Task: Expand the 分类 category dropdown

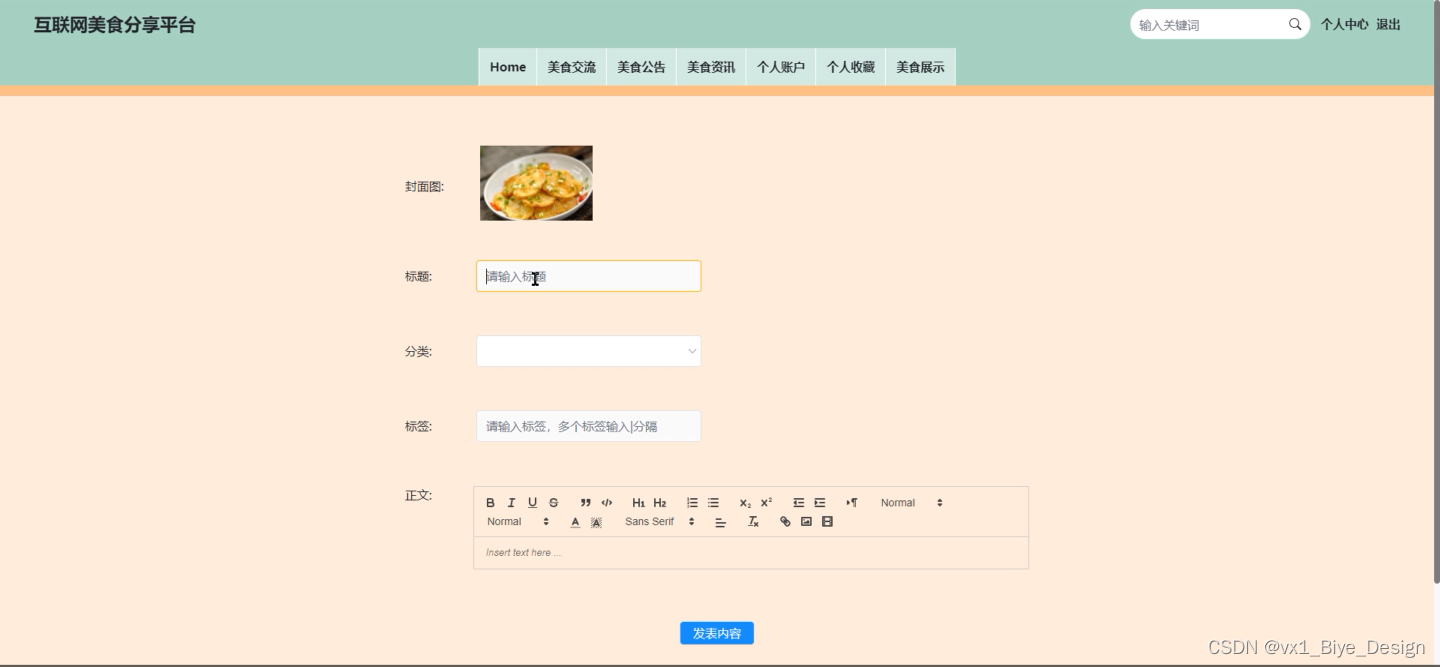Action: pyautogui.click(x=589, y=351)
